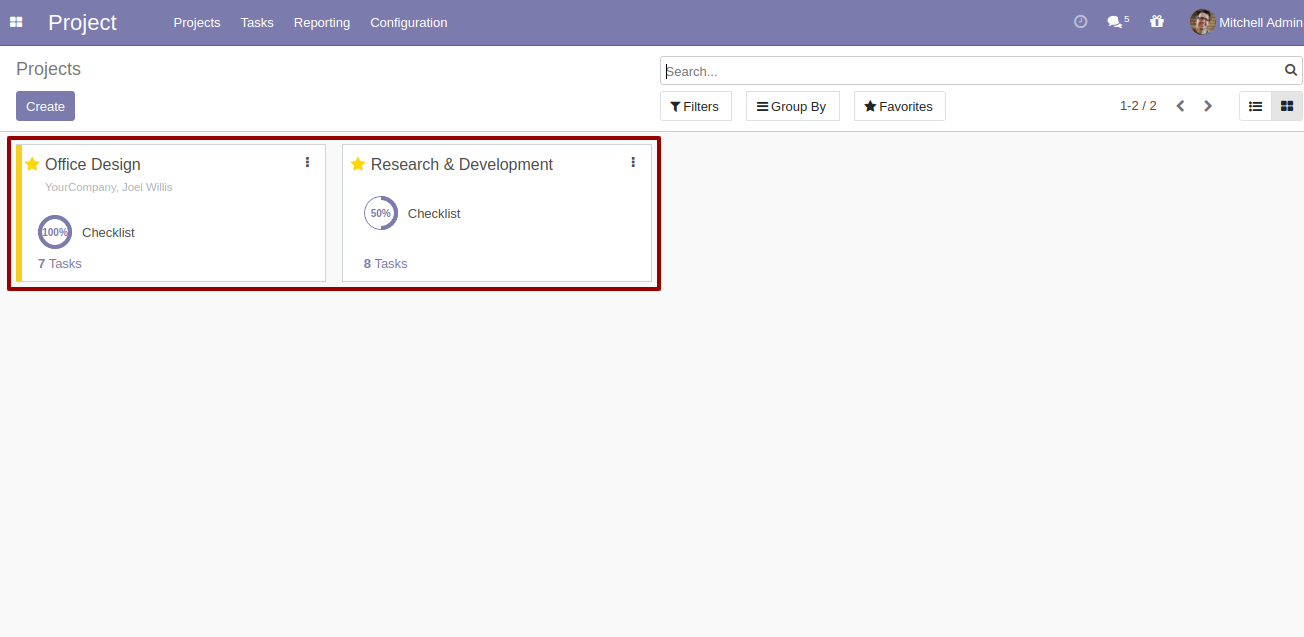Screen dimensions: 1304x637
Task: Toggle favorite star on Research & Development
Action: (358, 164)
